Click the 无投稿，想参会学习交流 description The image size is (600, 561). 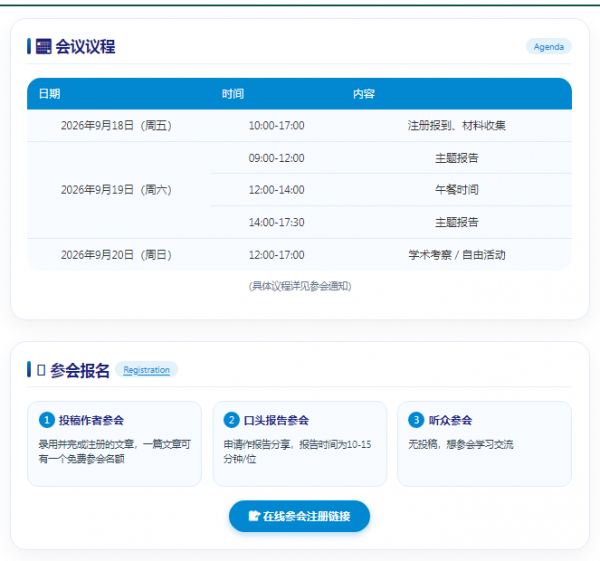coord(461,444)
